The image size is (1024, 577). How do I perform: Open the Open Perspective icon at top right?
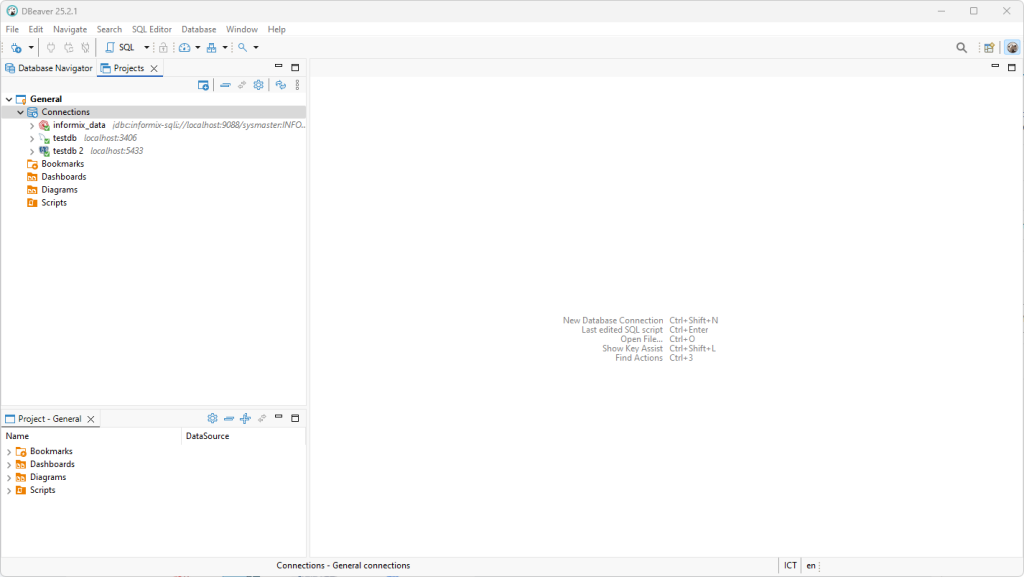click(989, 47)
